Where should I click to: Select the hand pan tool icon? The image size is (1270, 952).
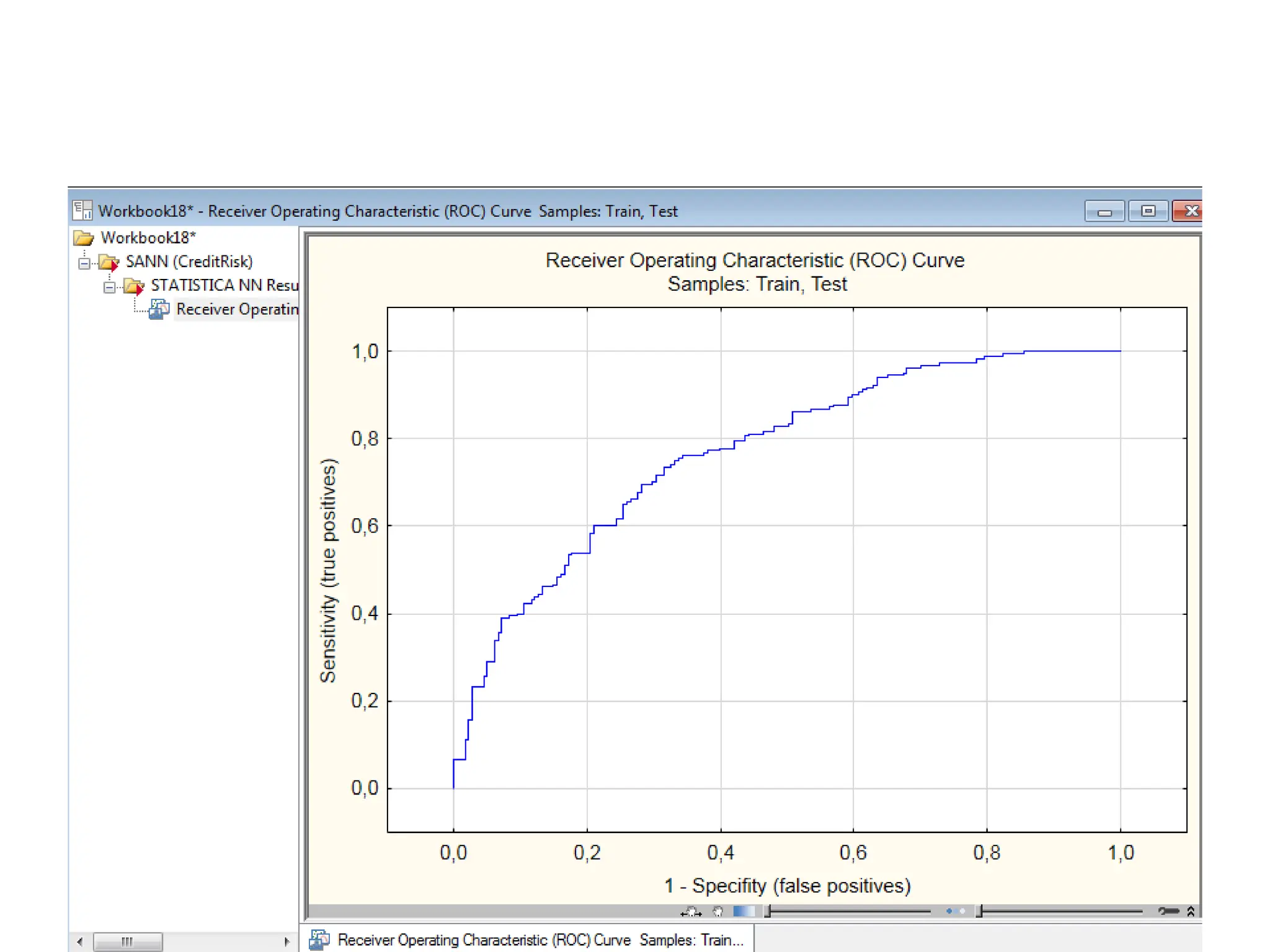[x=717, y=912]
